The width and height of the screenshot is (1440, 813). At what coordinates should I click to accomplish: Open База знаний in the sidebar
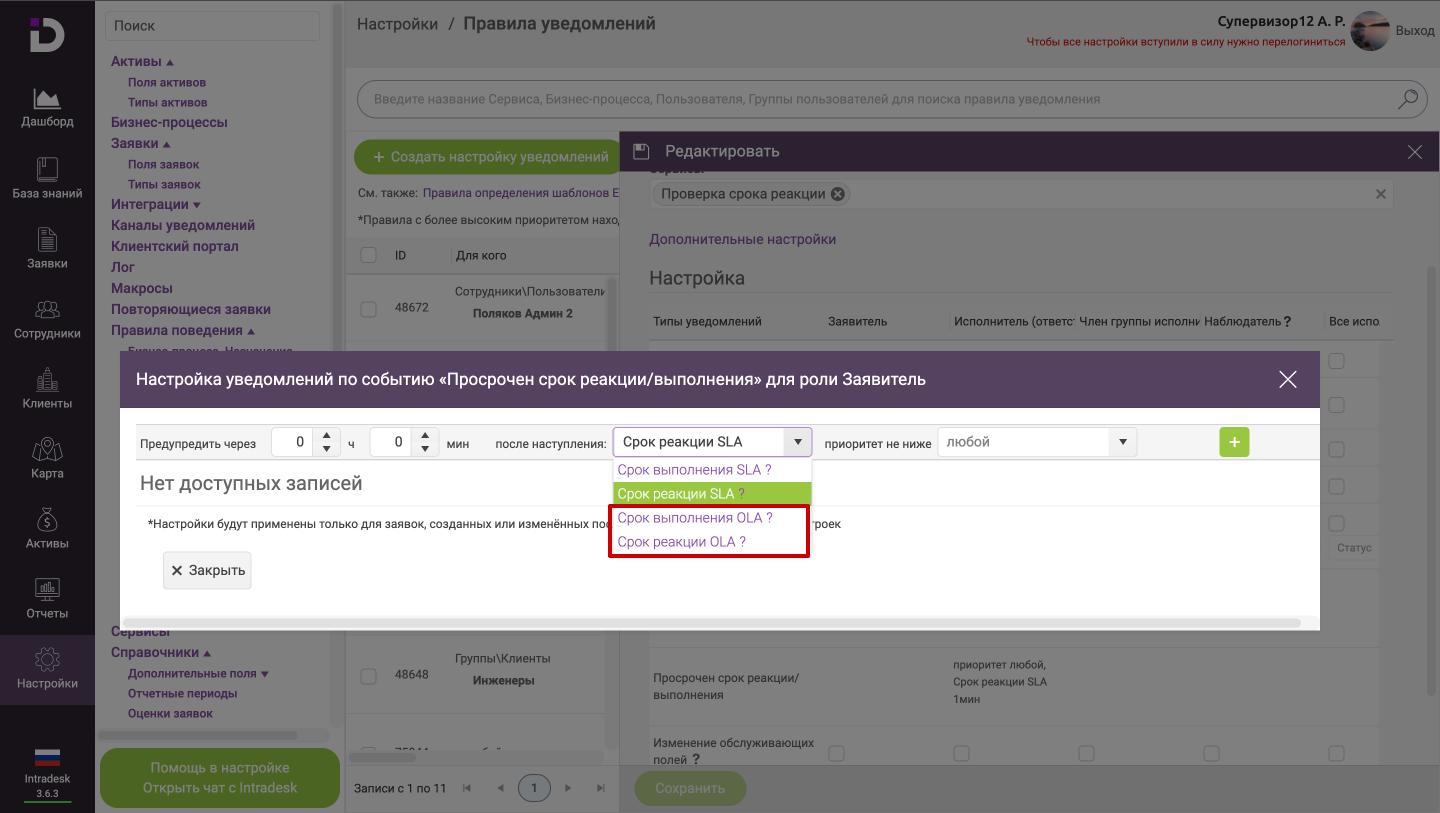47,178
